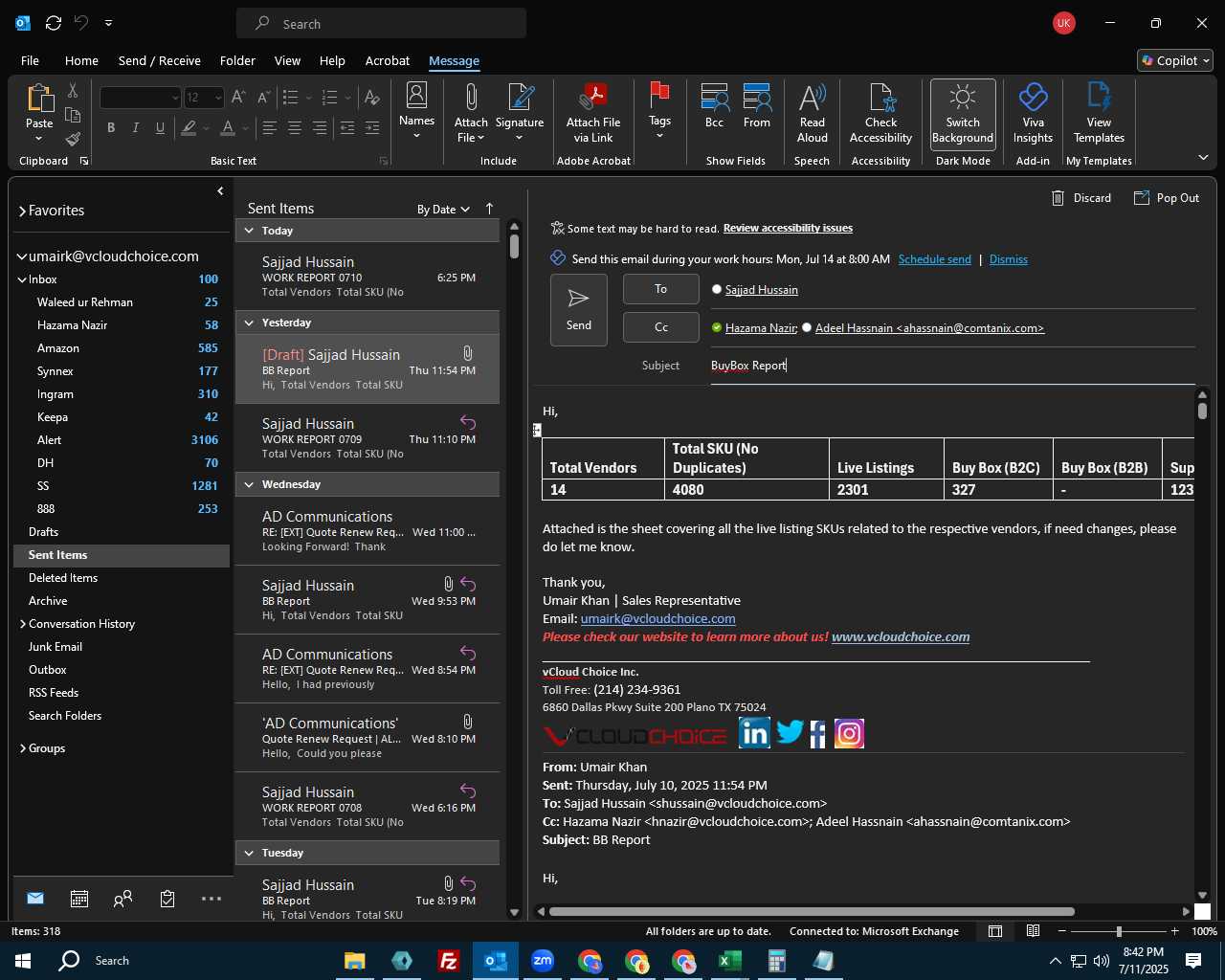Switch to the Send / Receive tab

(160, 60)
